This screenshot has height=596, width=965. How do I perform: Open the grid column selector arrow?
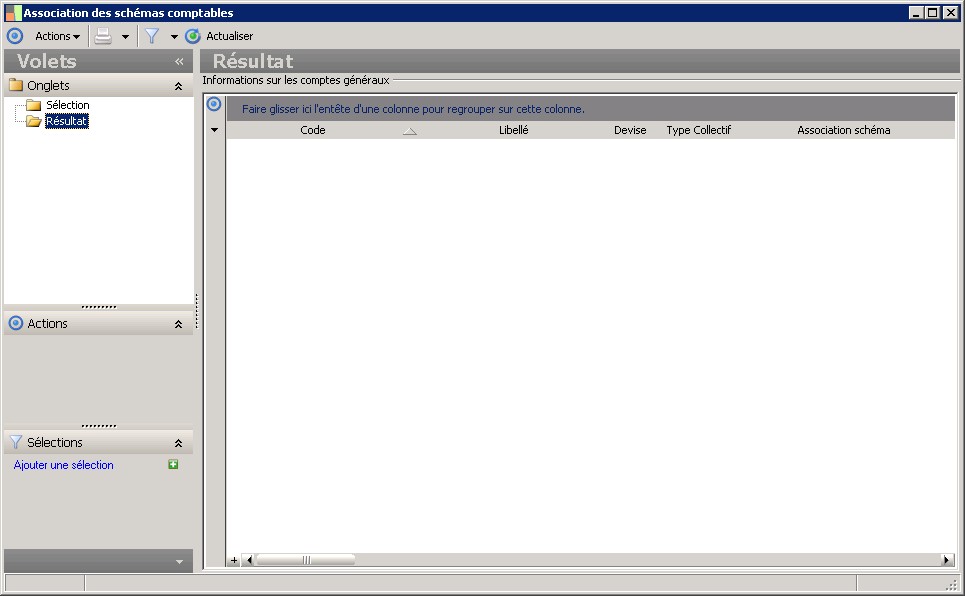[214, 130]
